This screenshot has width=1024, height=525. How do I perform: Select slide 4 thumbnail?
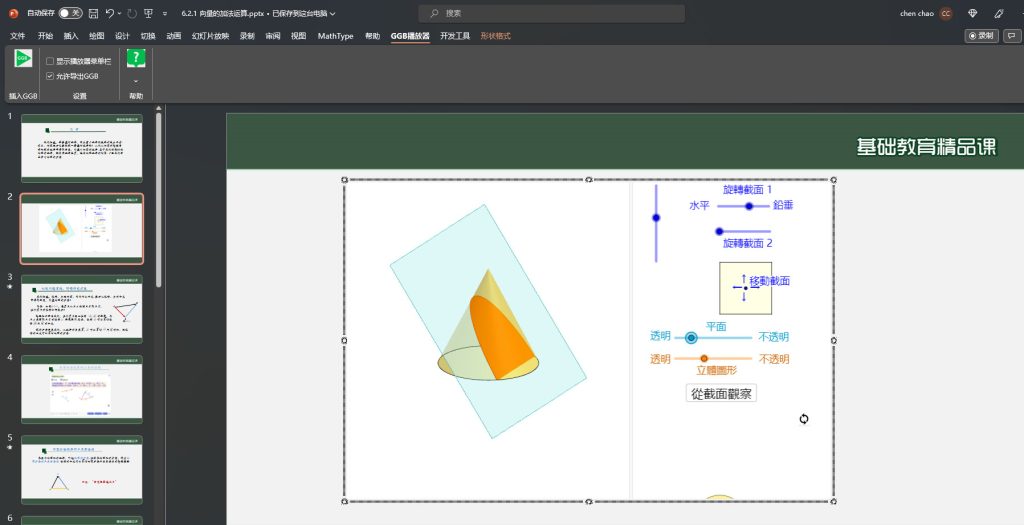[82, 389]
